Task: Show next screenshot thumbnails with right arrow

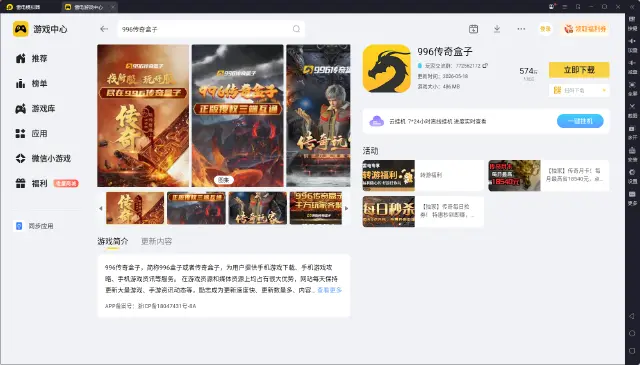Action: pos(347,208)
